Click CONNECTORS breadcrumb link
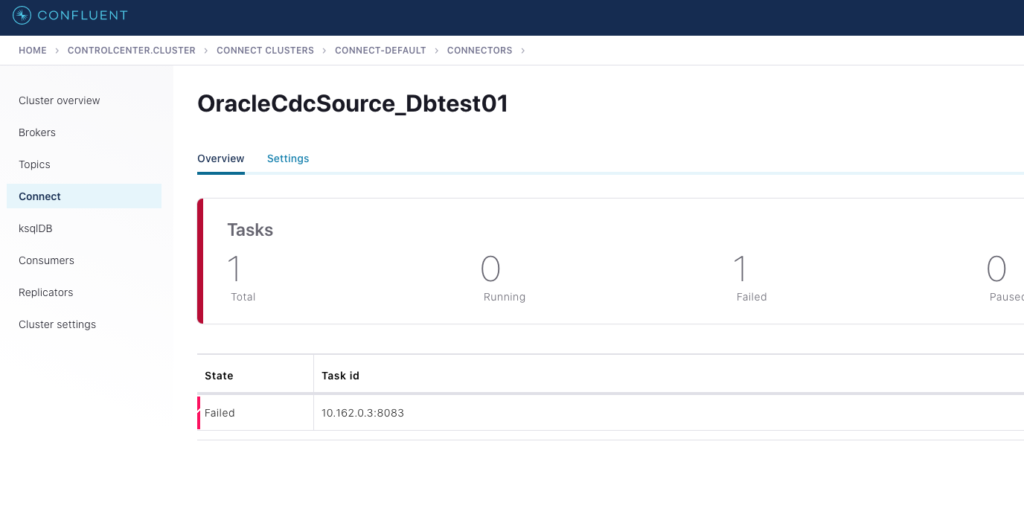The width and height of the screenshot is (1024, 520). pos(479,50)
